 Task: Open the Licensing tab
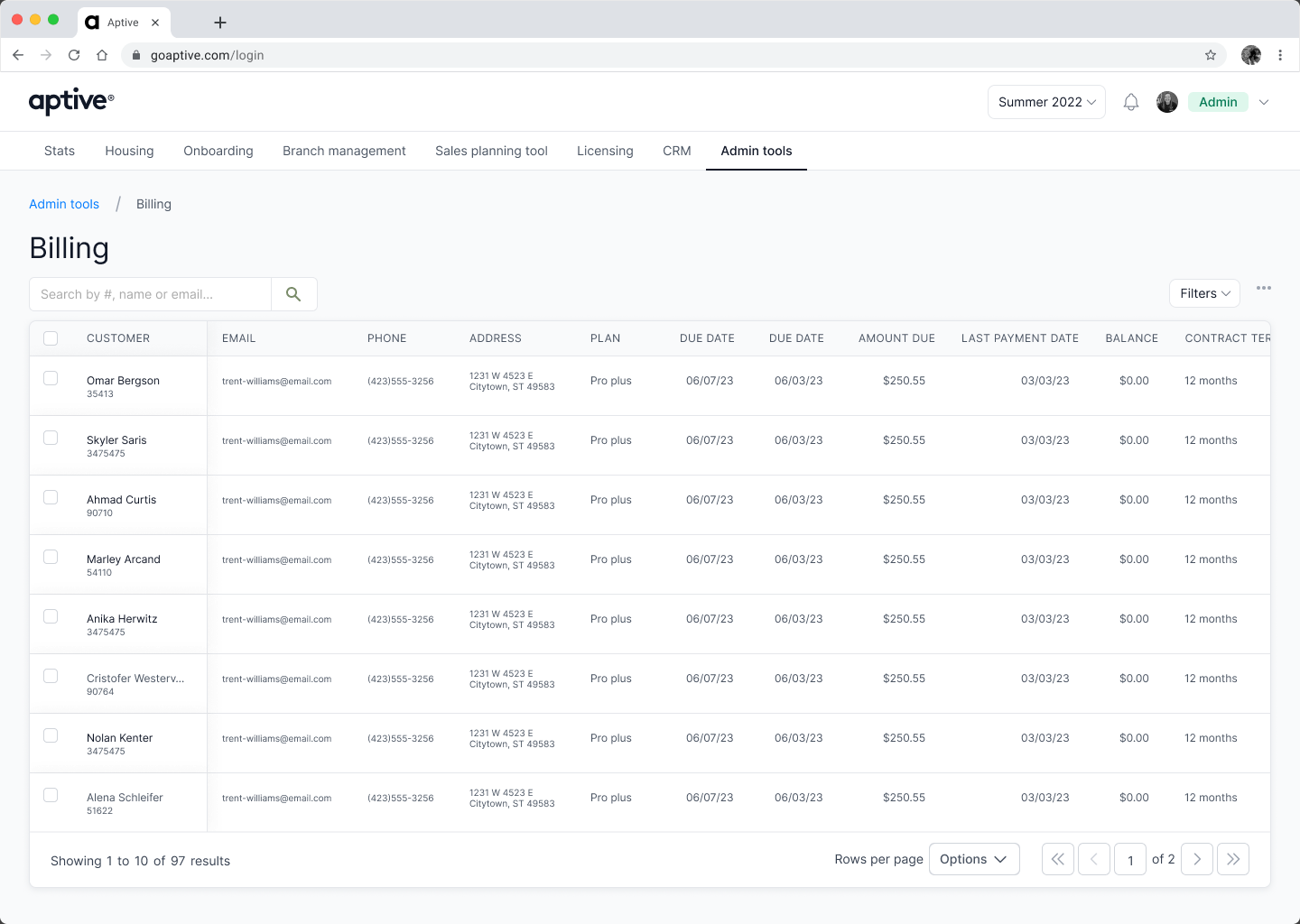click(x=605, y=151)
